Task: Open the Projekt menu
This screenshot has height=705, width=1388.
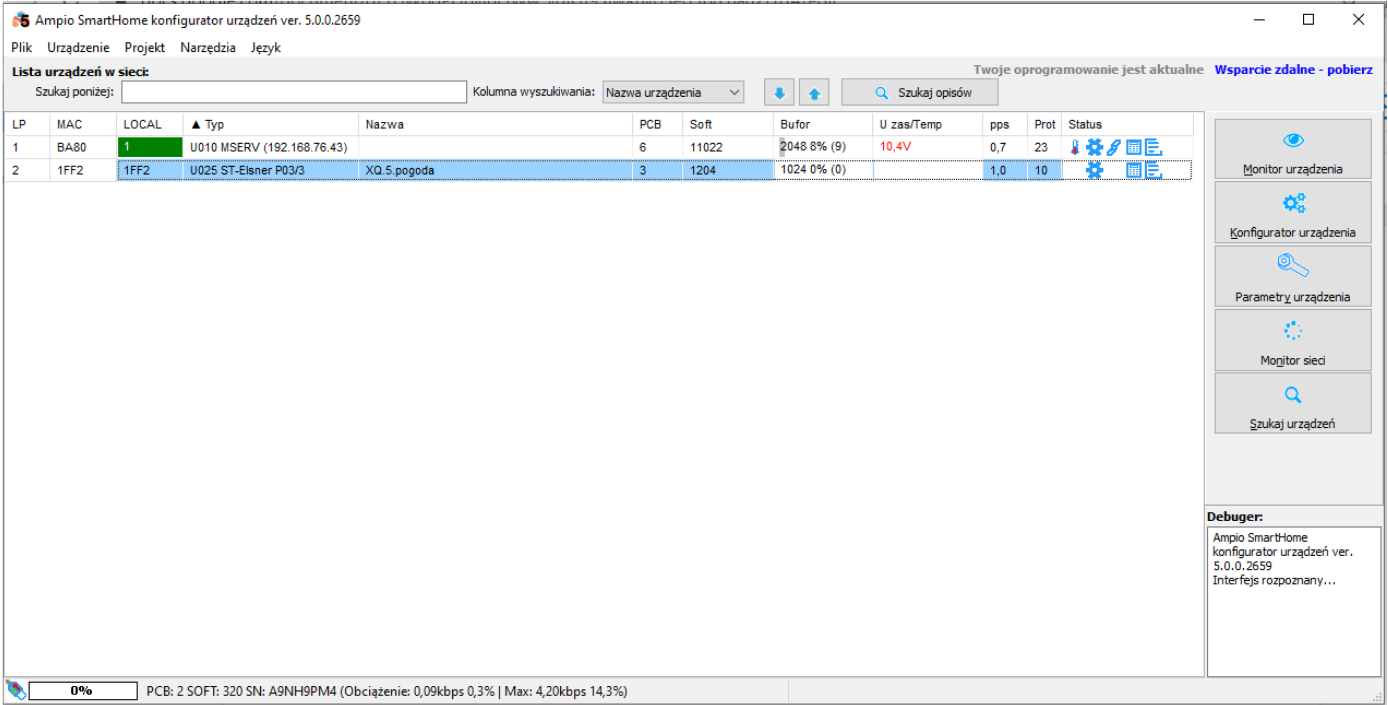Action: pyautogui.click(x=145, y=47)
